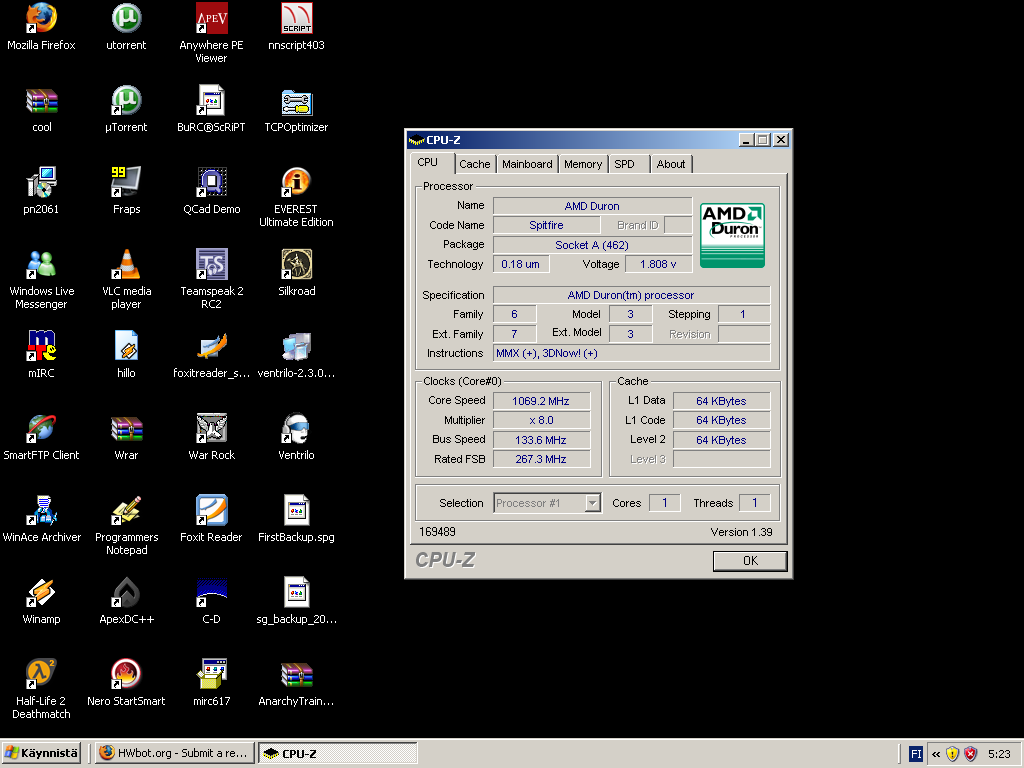Image resolution: width=1024 pixels, height=768 pixels.
Task: Open the About tab in CPU-Z
Action: click(671, 164)
